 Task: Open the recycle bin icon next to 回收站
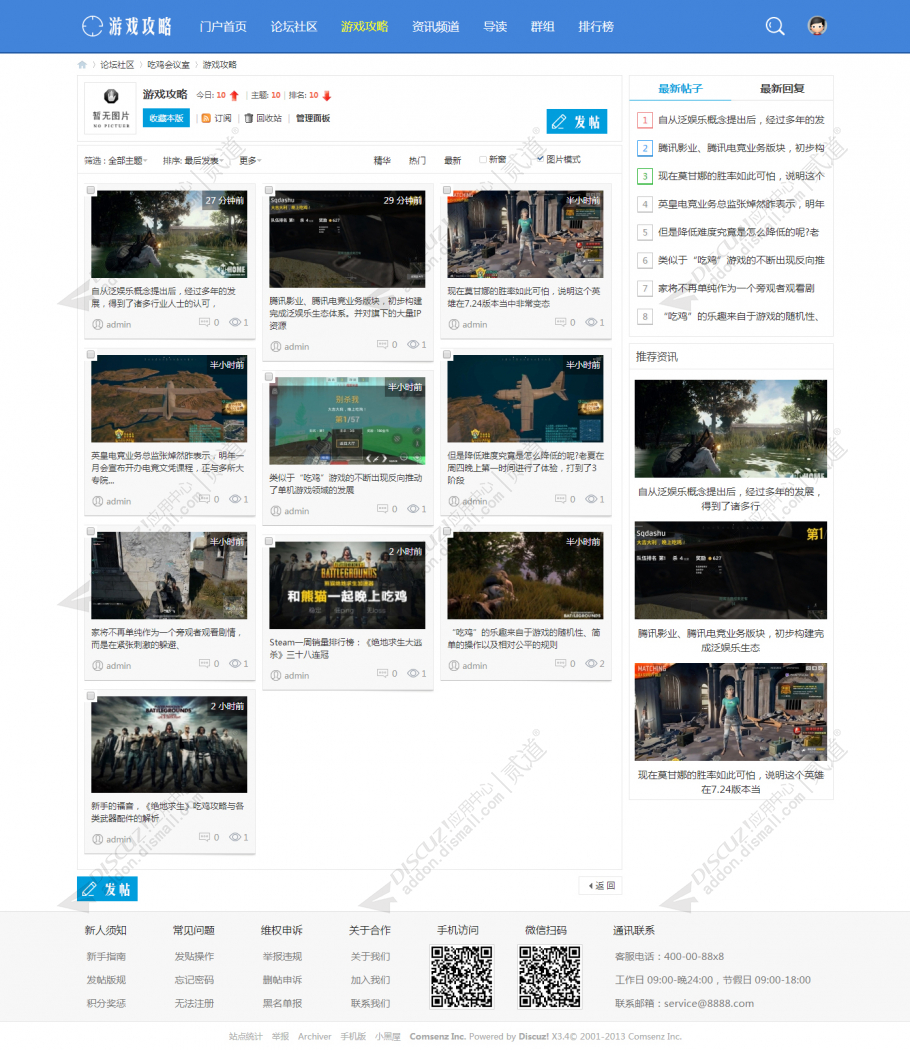248,119
